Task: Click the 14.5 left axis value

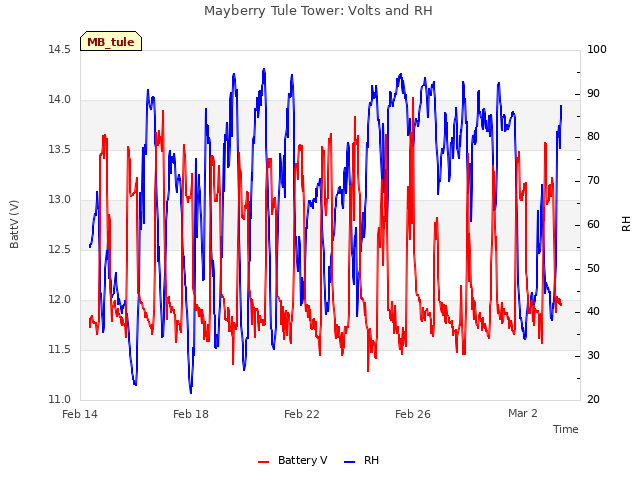Action: click(x=59, y=50)
